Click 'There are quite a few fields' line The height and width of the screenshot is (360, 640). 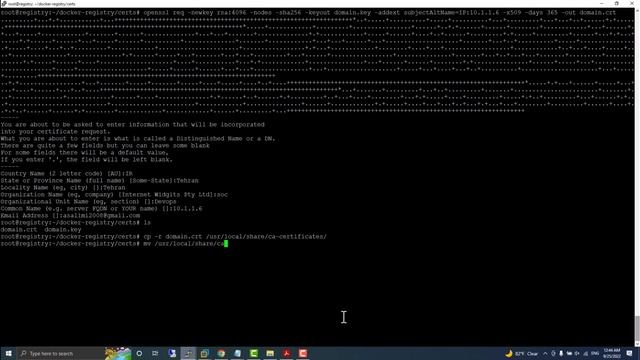(105, 146)
